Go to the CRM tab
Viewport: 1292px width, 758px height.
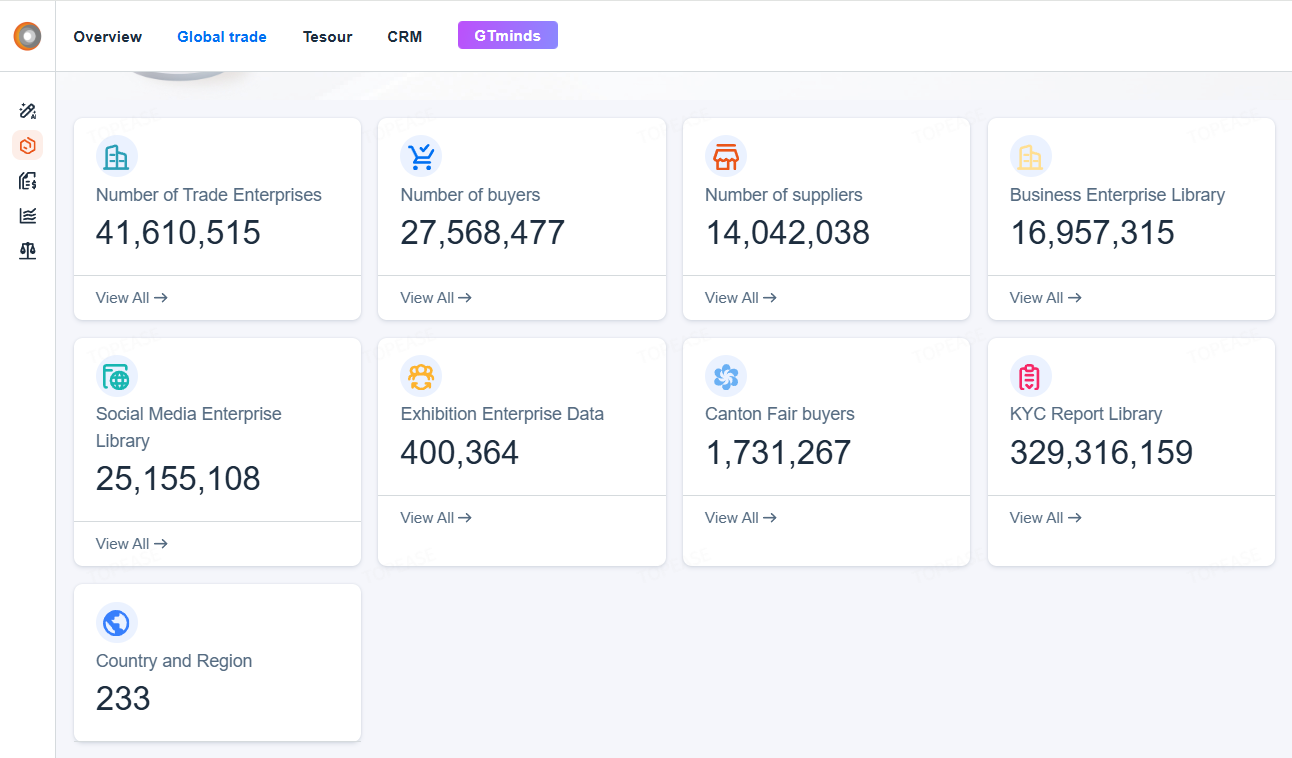(405, 37)
